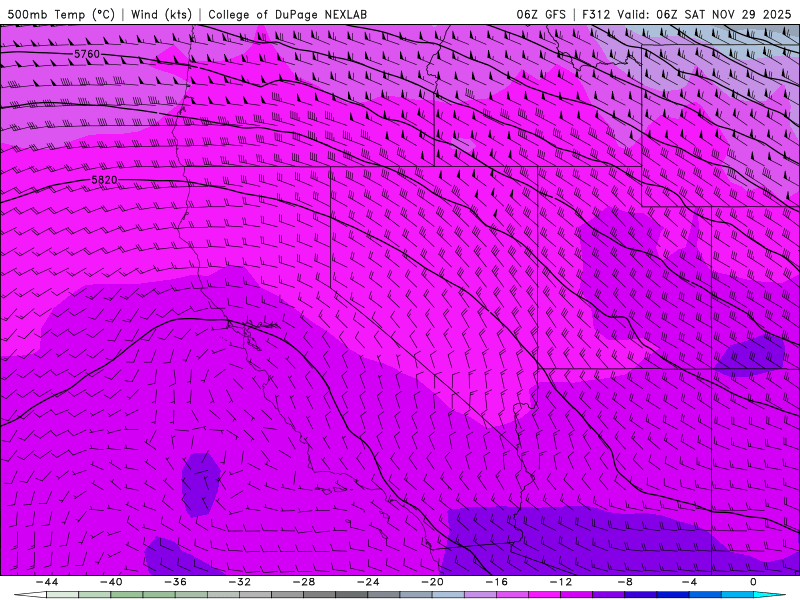Screen dimensions: 800x600
Task: Click the -12 colorbar tick label
Action: click(561, 582)
